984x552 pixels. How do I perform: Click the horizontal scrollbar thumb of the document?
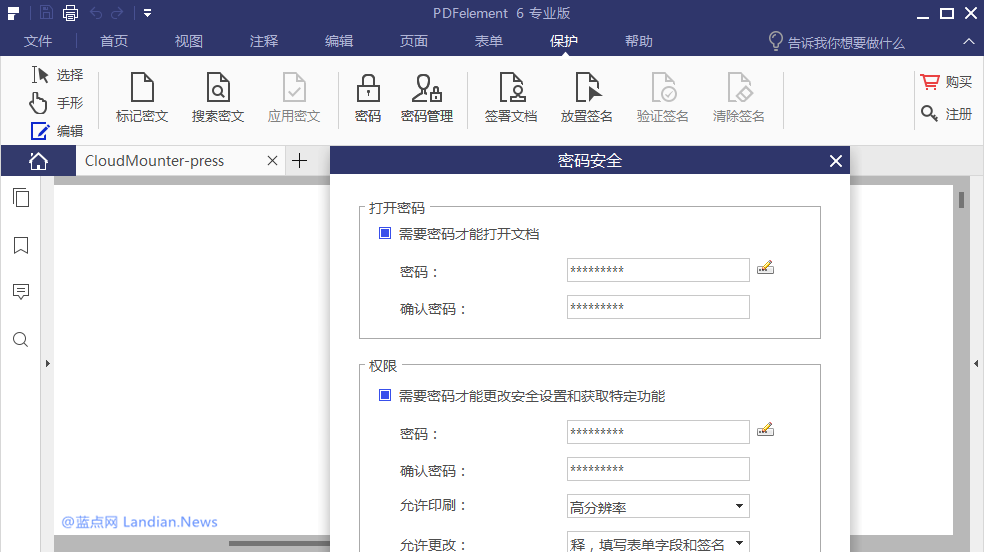(x=279, y=543)
